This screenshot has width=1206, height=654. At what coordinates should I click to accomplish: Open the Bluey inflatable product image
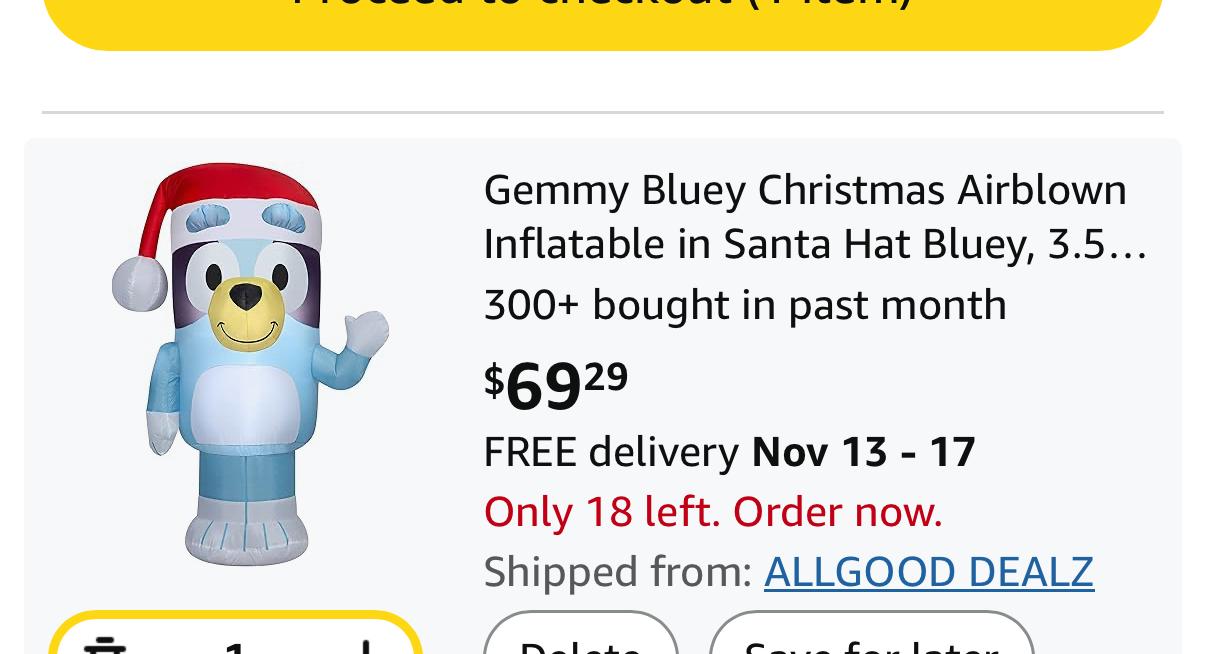[249, 365]
